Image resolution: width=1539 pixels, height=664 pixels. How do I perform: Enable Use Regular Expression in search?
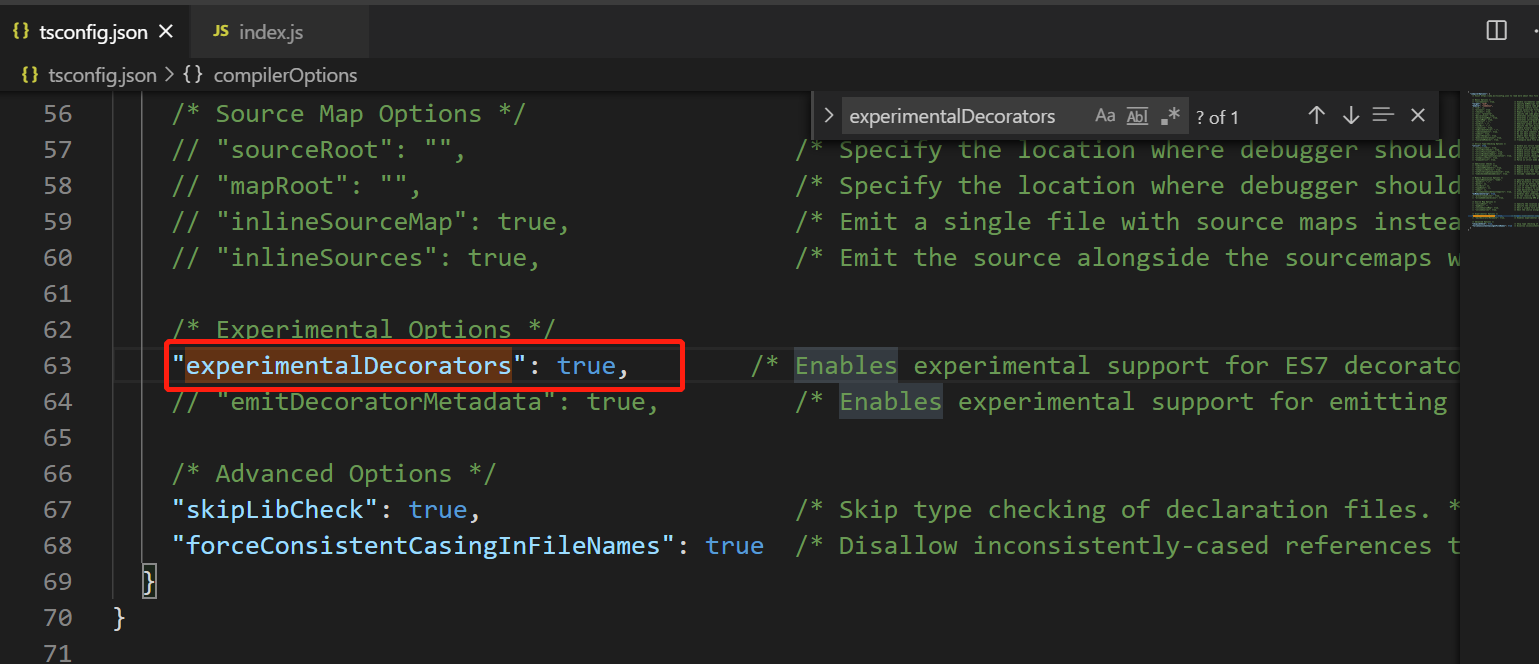1170,115
